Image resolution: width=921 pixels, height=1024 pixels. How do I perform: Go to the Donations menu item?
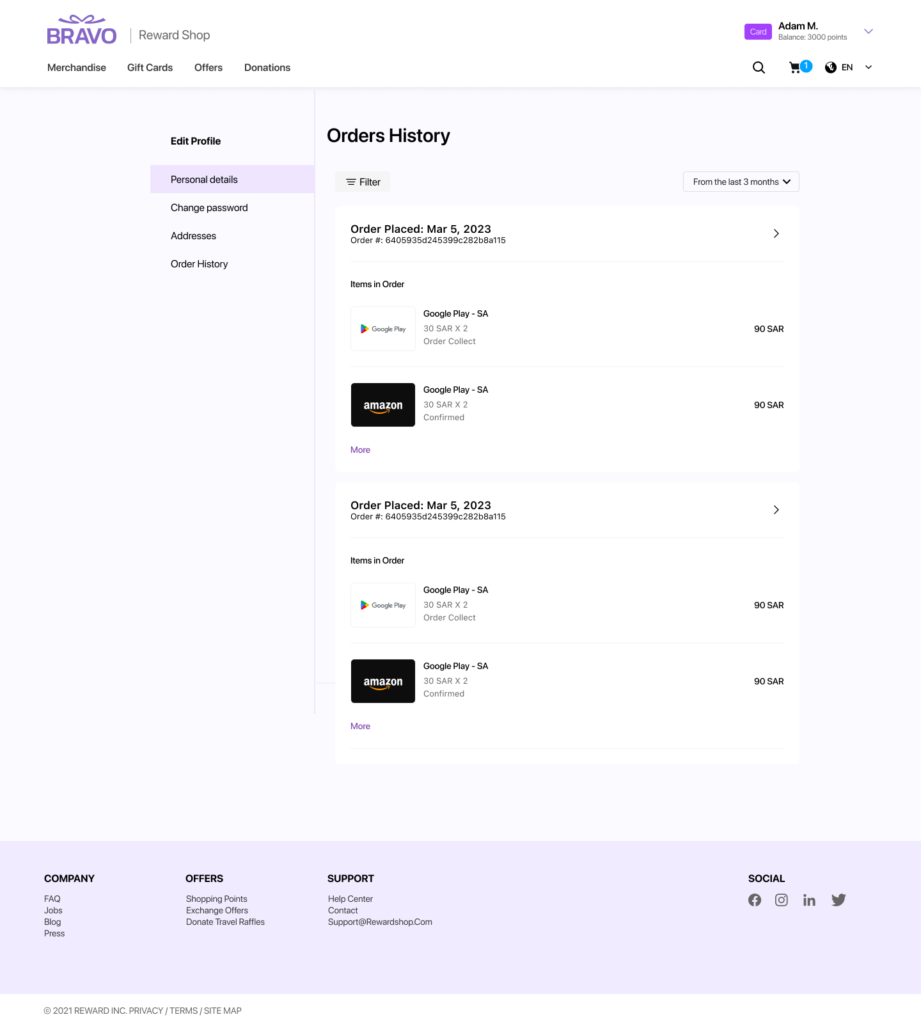pos(267,68)
